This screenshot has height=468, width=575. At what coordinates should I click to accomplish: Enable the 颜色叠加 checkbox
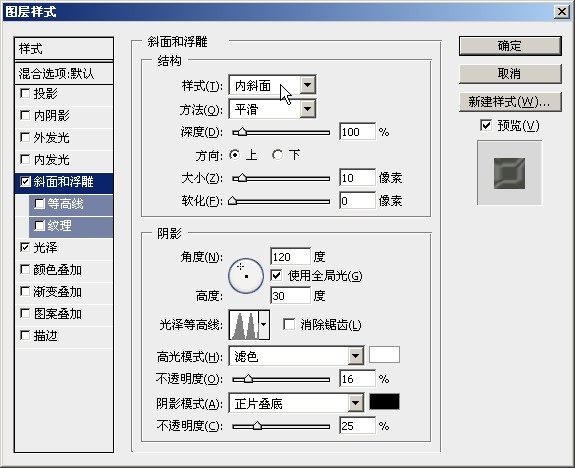click(25, 270)
